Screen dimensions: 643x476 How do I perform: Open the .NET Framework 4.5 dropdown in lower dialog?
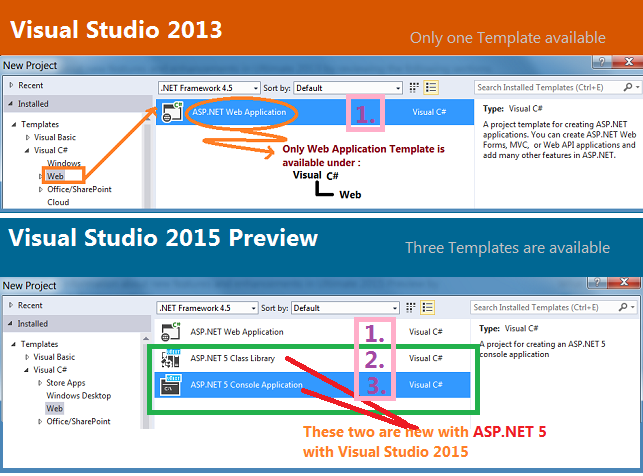pyautogui.click(x=207, y=307)
